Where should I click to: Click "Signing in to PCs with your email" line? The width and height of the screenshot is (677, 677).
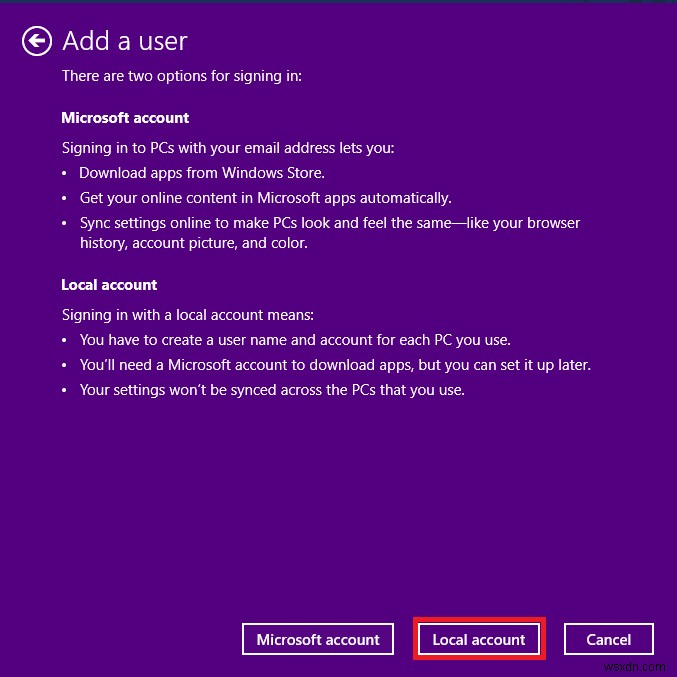pyautogui.click(x=228, y=148)
